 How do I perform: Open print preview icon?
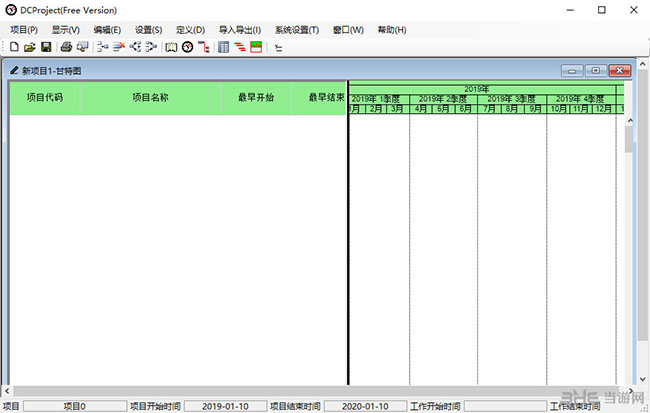point(82,47)
